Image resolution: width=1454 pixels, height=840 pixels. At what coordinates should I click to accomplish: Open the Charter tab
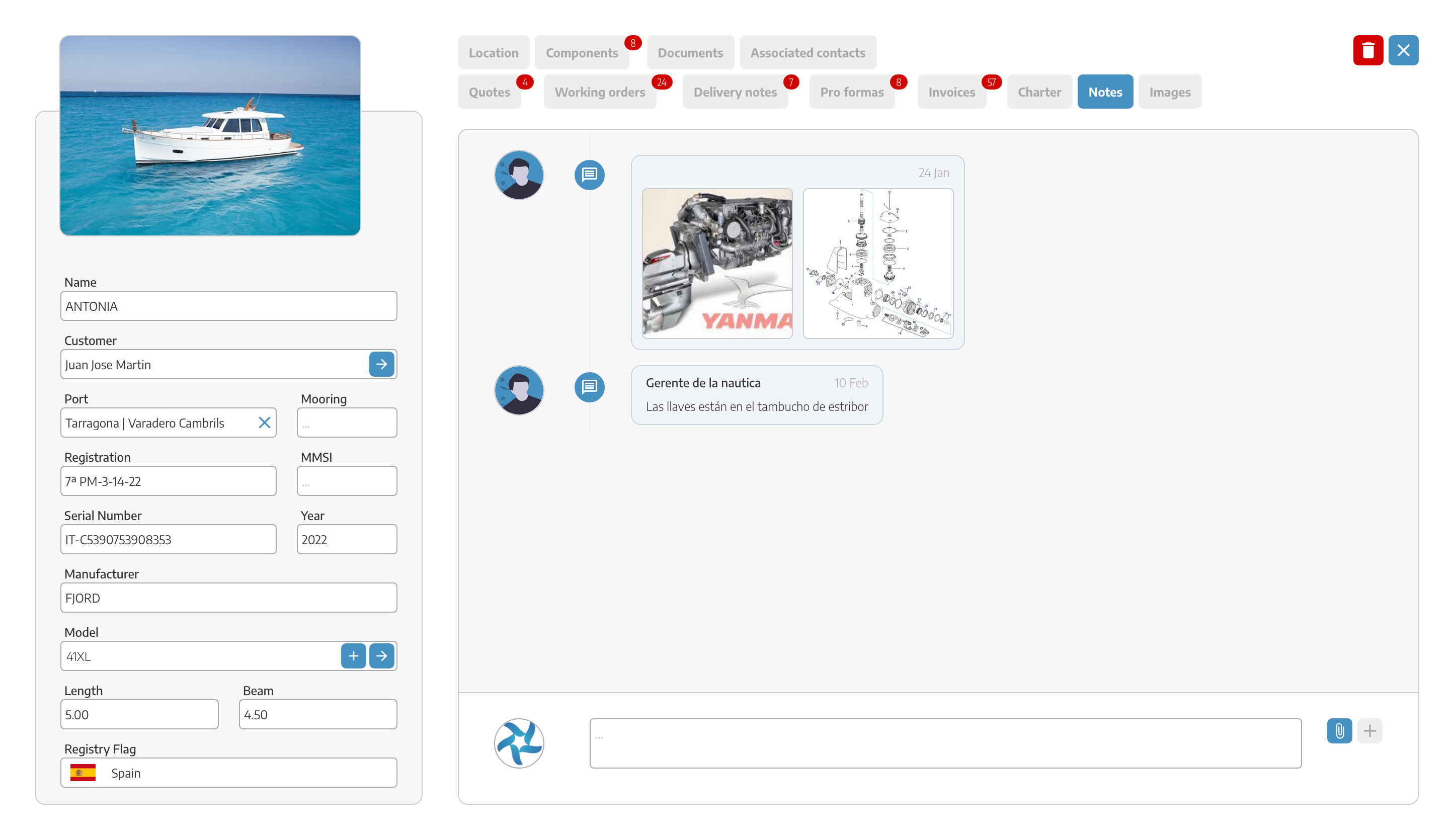1039,92
